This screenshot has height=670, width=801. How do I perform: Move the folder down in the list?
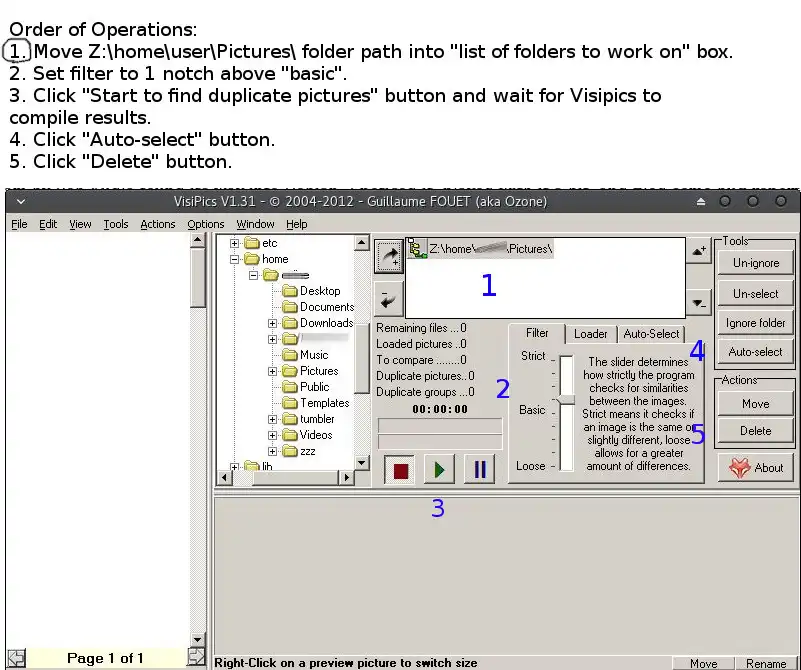pyautogui.click(x=698, y=303)
